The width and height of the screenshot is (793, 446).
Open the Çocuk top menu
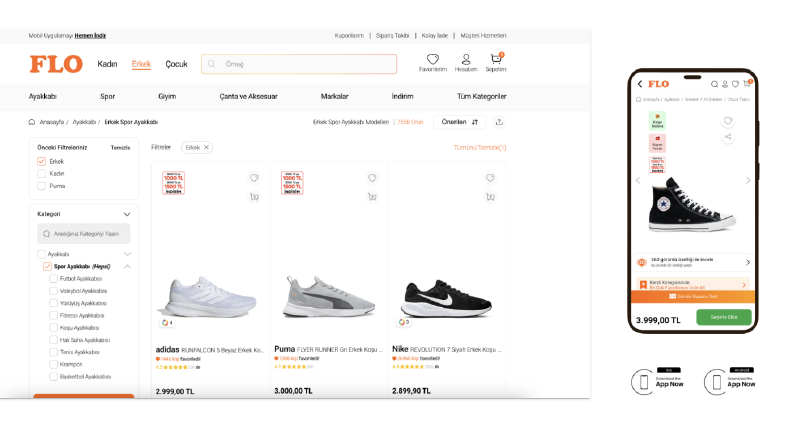(x=177, y=64)
